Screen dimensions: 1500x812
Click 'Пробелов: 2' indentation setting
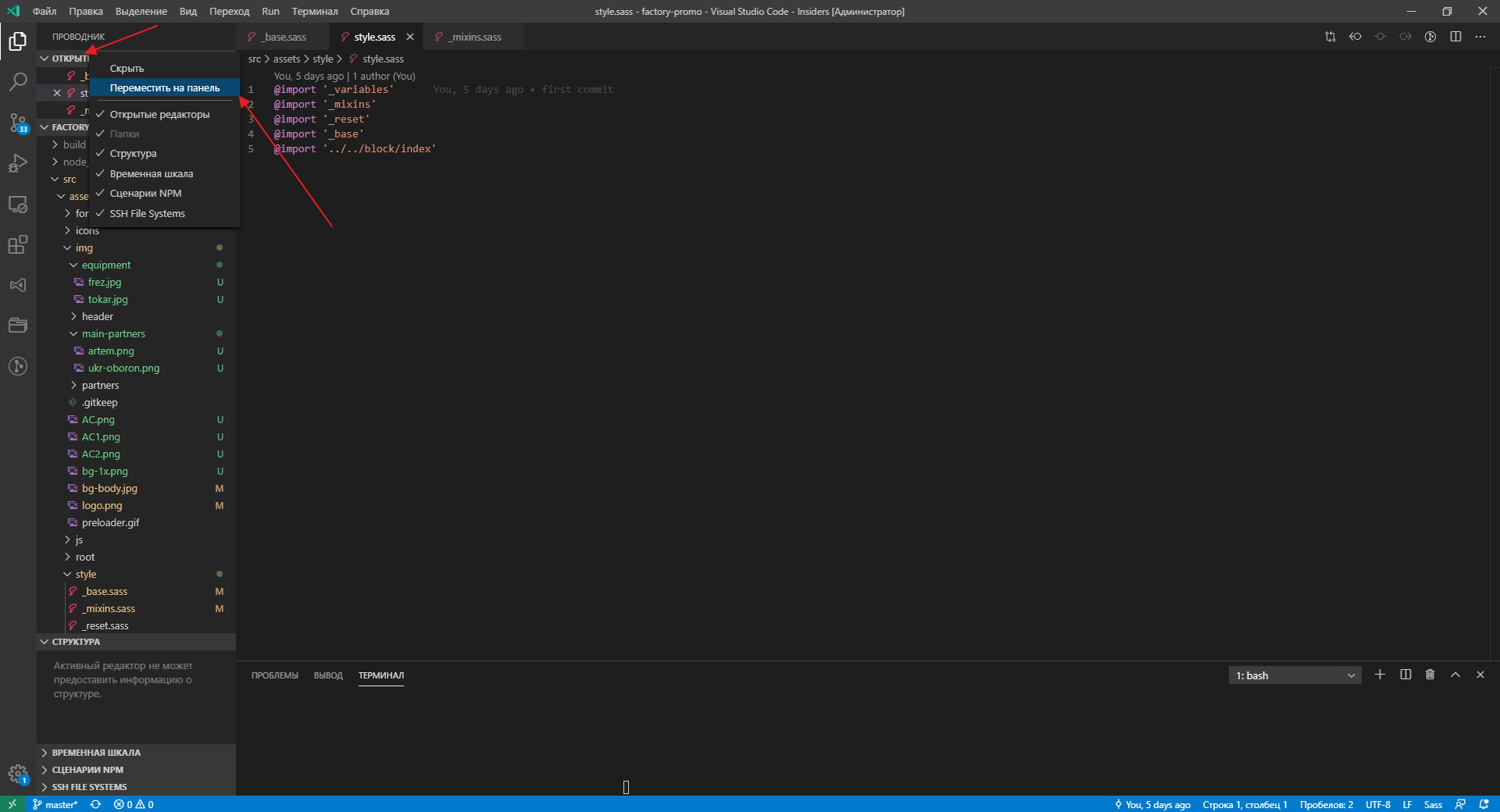pyautogui.click(x=1327, y=804)
